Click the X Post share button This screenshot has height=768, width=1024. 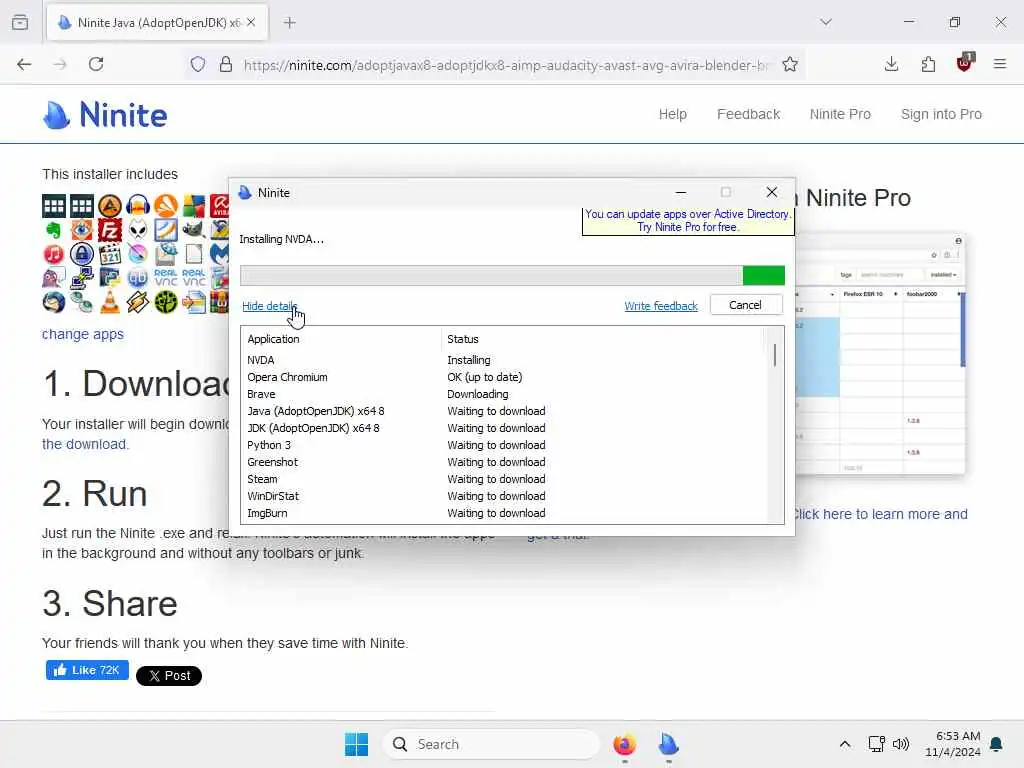pos(168,676)
